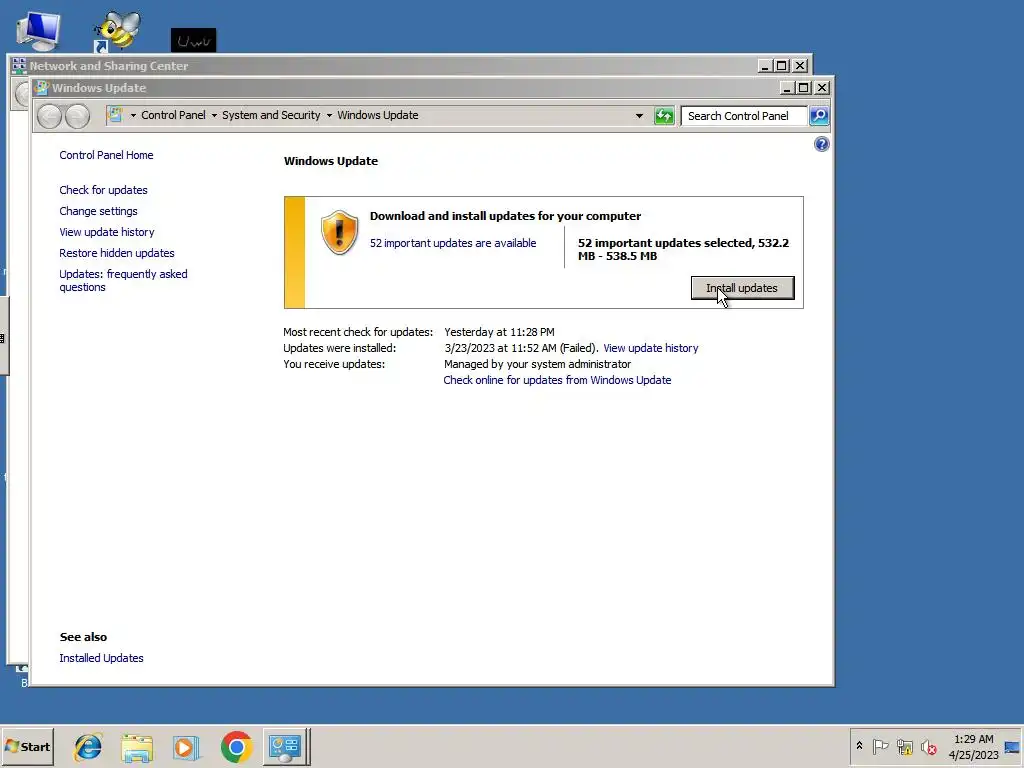Viewport: 1024px width, 768px height.
Task: Click Network and Sharing Center title bar icon
Action: [19, 65]
